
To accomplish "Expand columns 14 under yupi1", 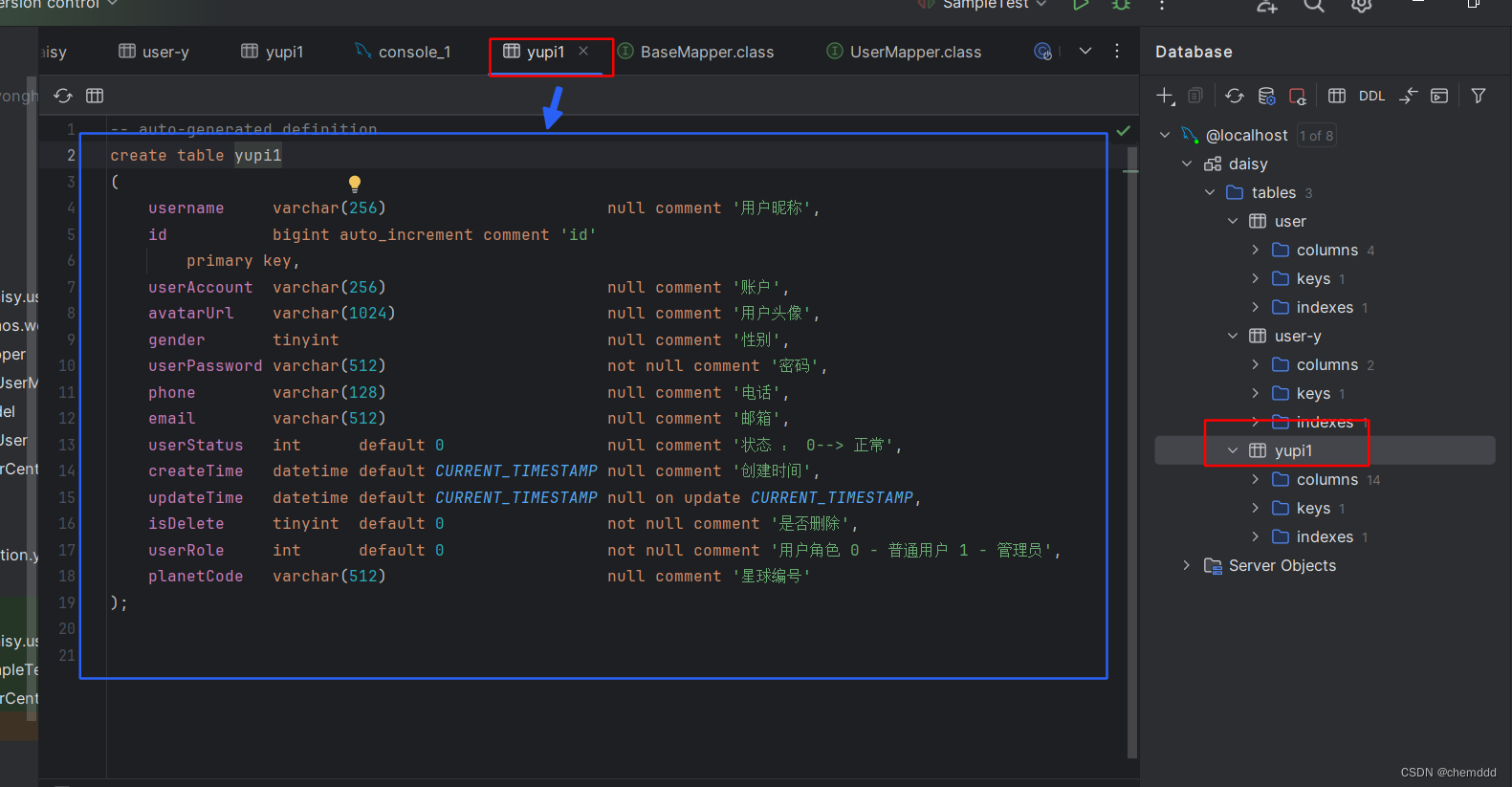I will pos(1255,479).
